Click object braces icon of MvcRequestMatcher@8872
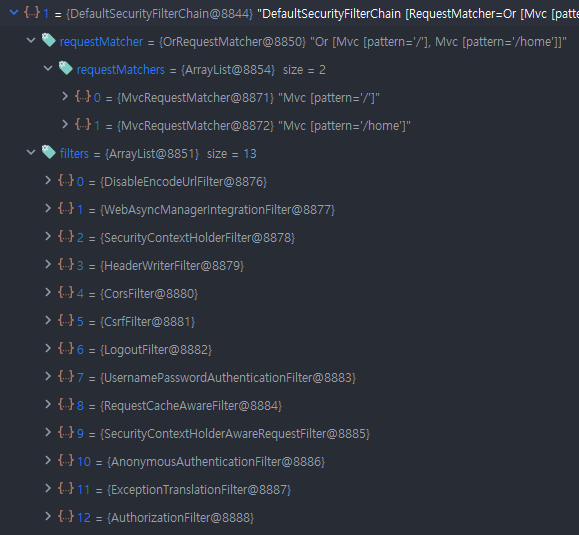 (83, 124)
